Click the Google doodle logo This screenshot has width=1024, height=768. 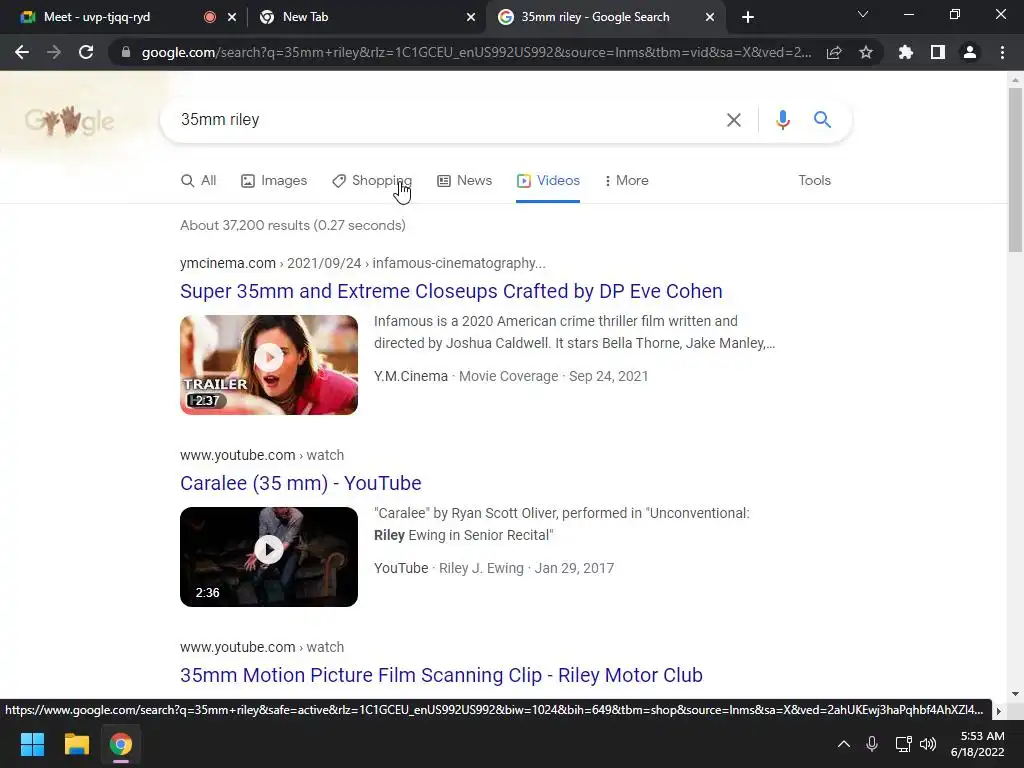[69, 120]
